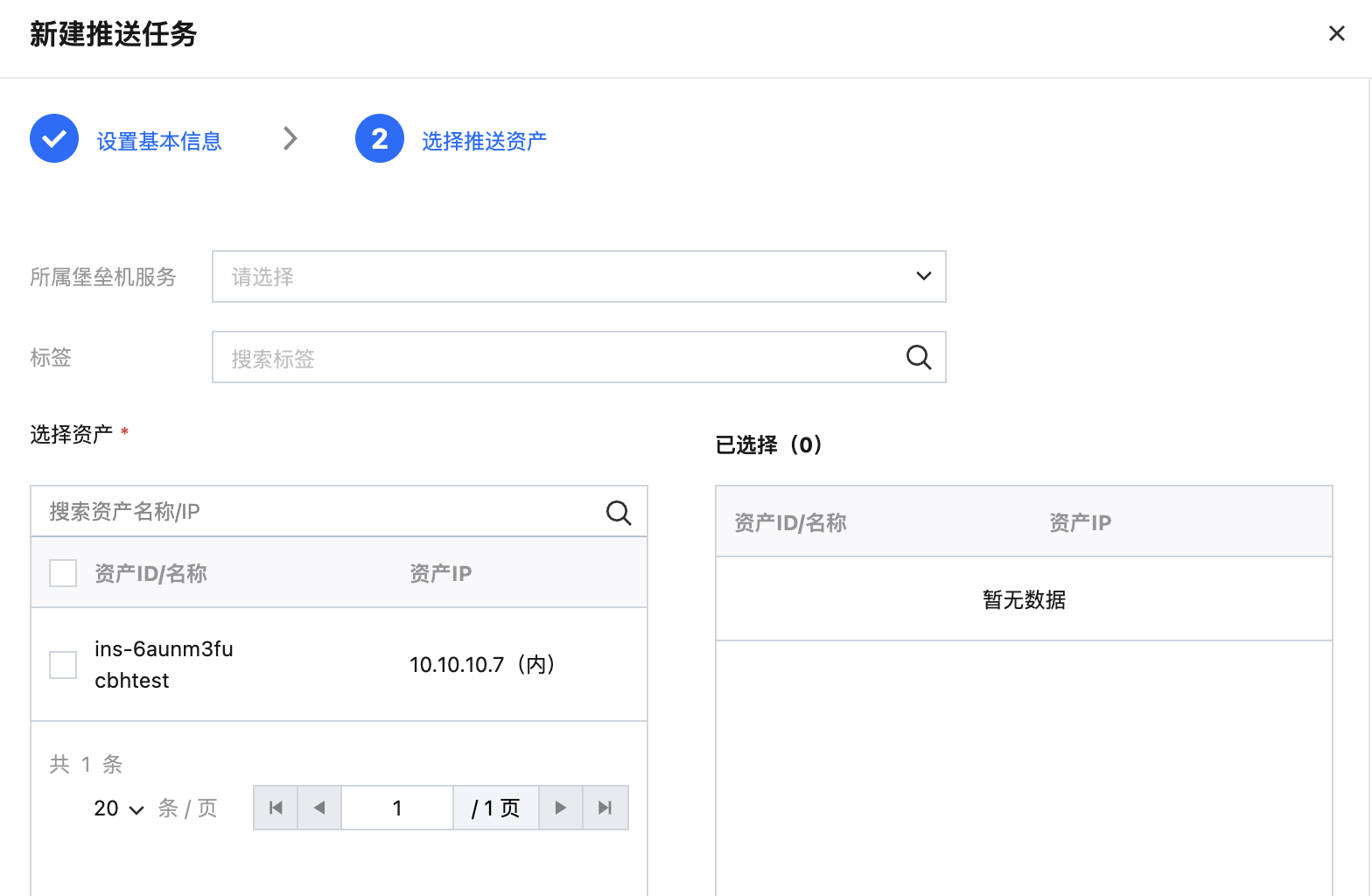
Task: Switch to the 设置基本信息 step
Action: [159, 141]
